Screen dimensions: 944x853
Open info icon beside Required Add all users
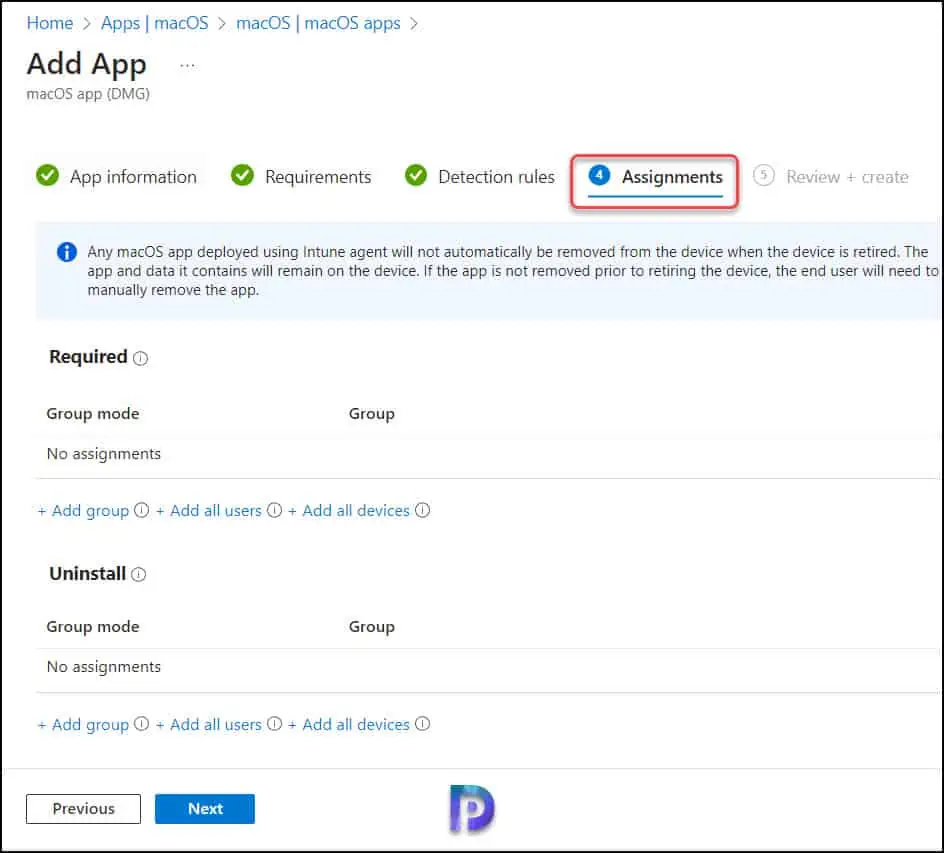[x=275, y=510]
